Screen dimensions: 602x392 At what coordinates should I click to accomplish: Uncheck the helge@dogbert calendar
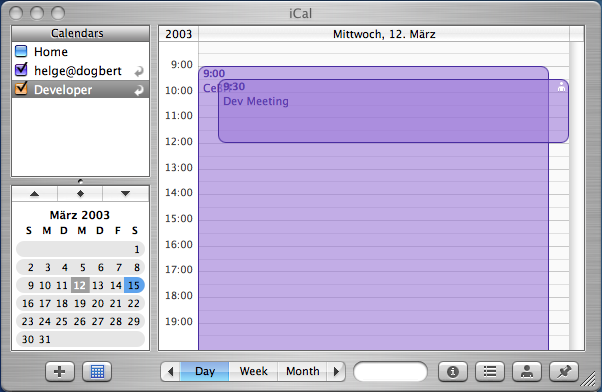[21, 69]
